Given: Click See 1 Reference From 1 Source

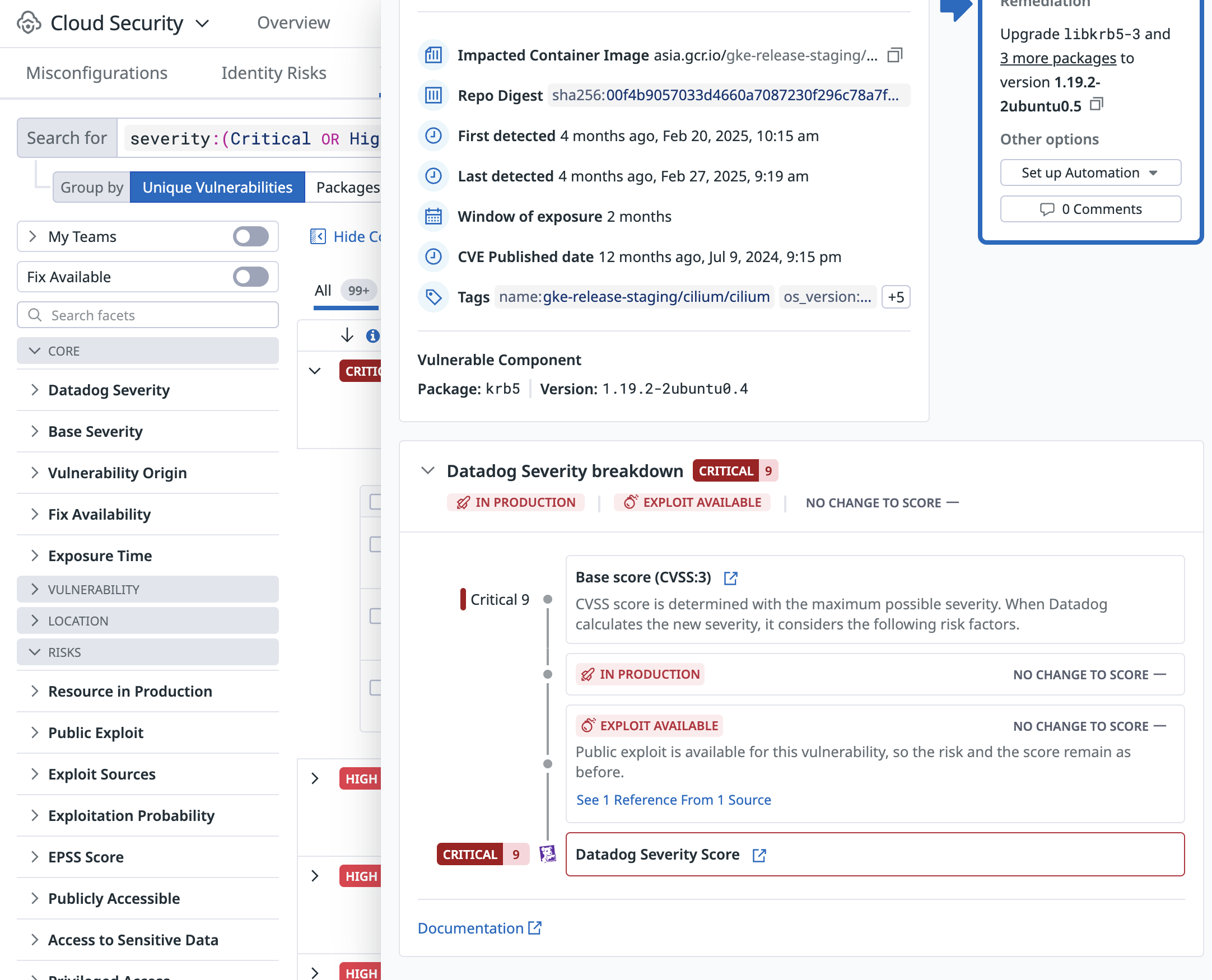Looking at the screenshot, I should click(x=673, y=799).
